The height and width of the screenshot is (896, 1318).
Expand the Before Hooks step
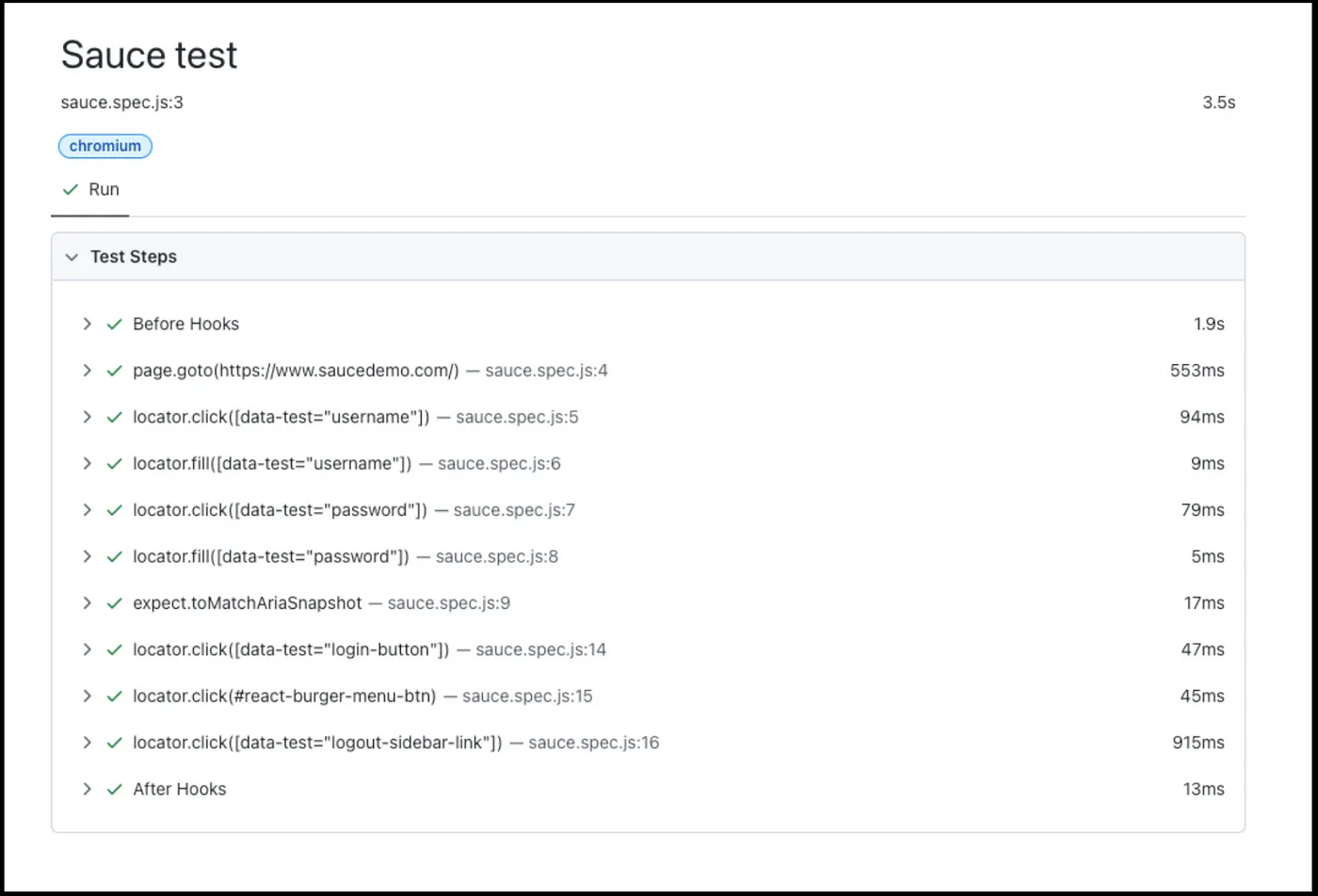(87, 324)
